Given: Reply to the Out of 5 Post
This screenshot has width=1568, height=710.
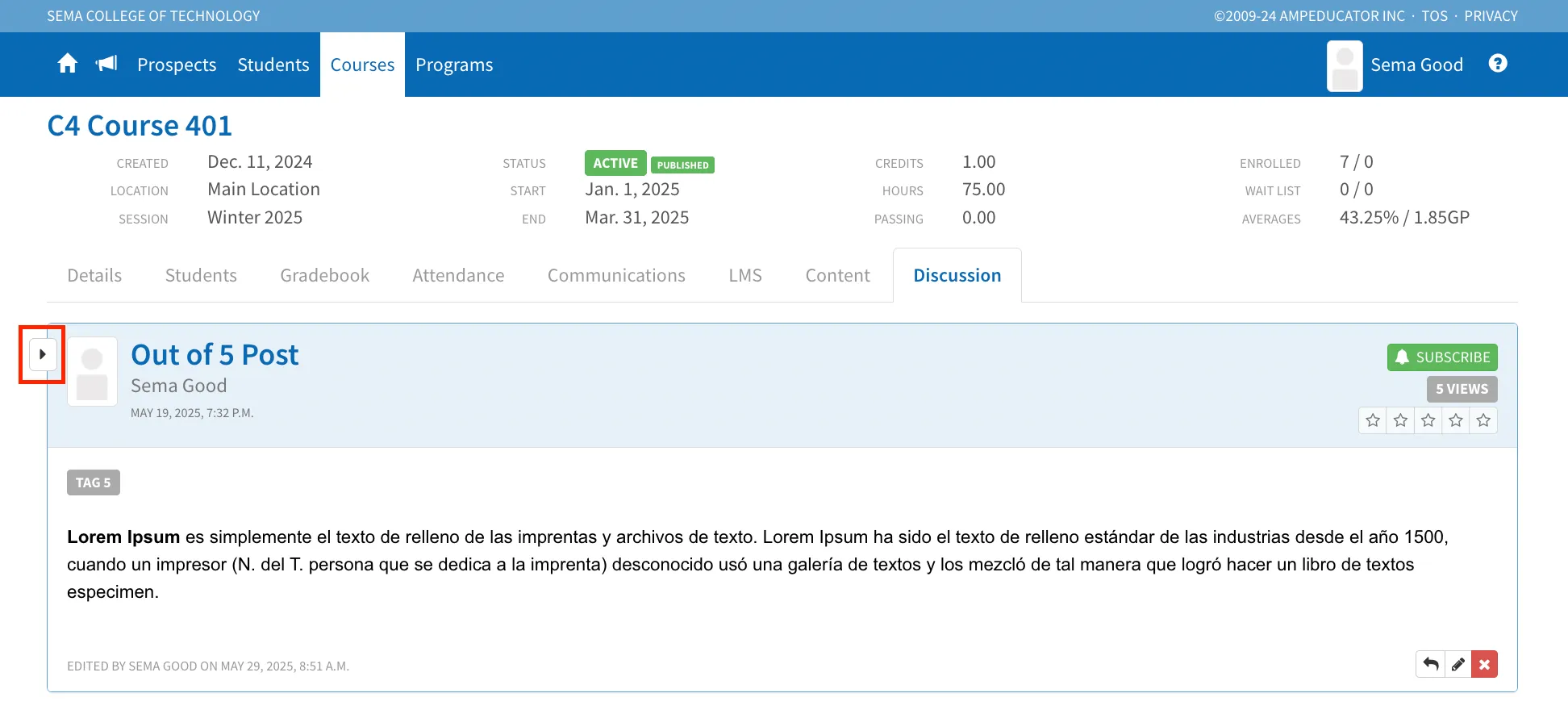Looking at the screenshot, I should pyautogui.click(x=1430, y=664).
